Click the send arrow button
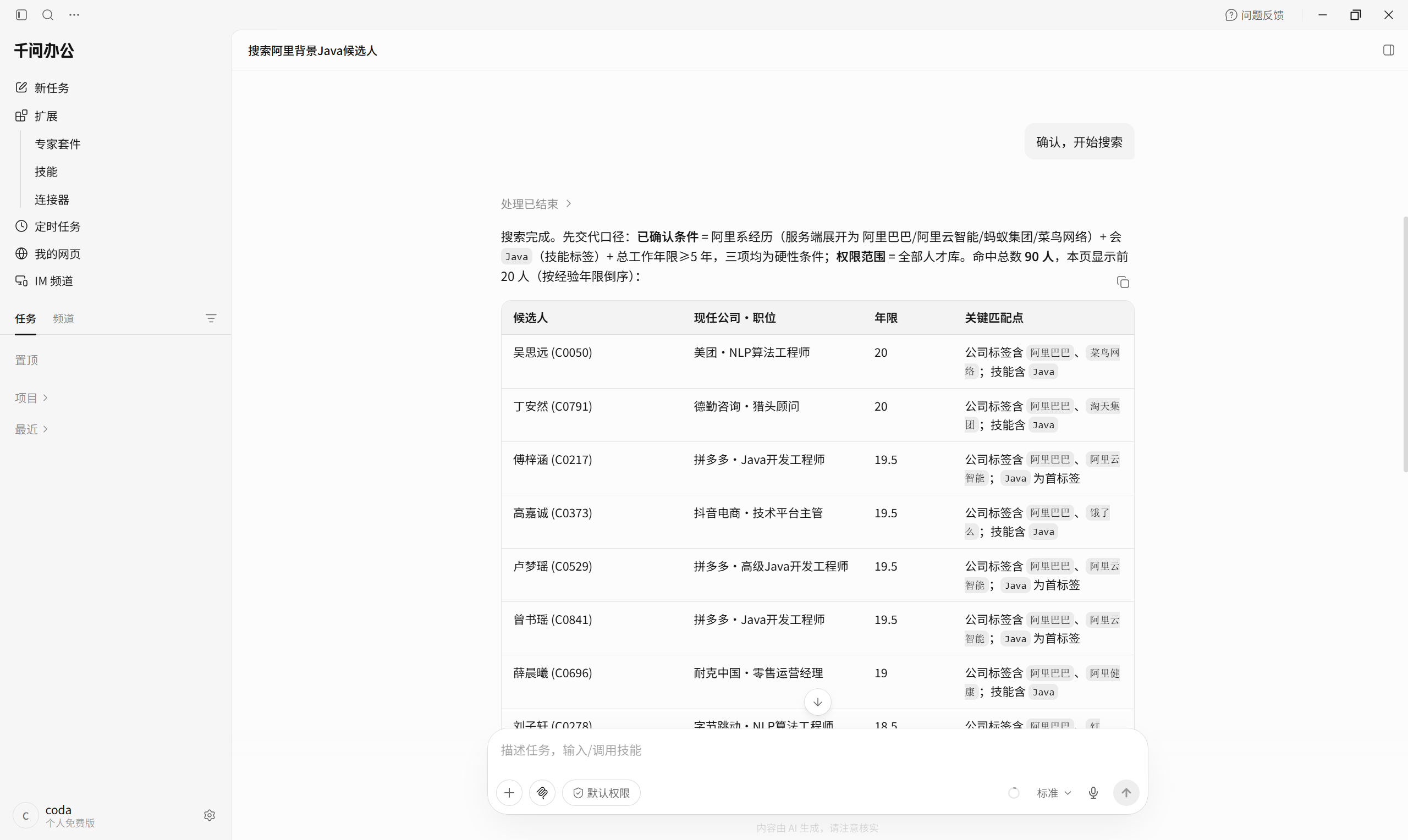Image resolution: width=1408 pixels, height=840 pixels. coord(1126,793)
